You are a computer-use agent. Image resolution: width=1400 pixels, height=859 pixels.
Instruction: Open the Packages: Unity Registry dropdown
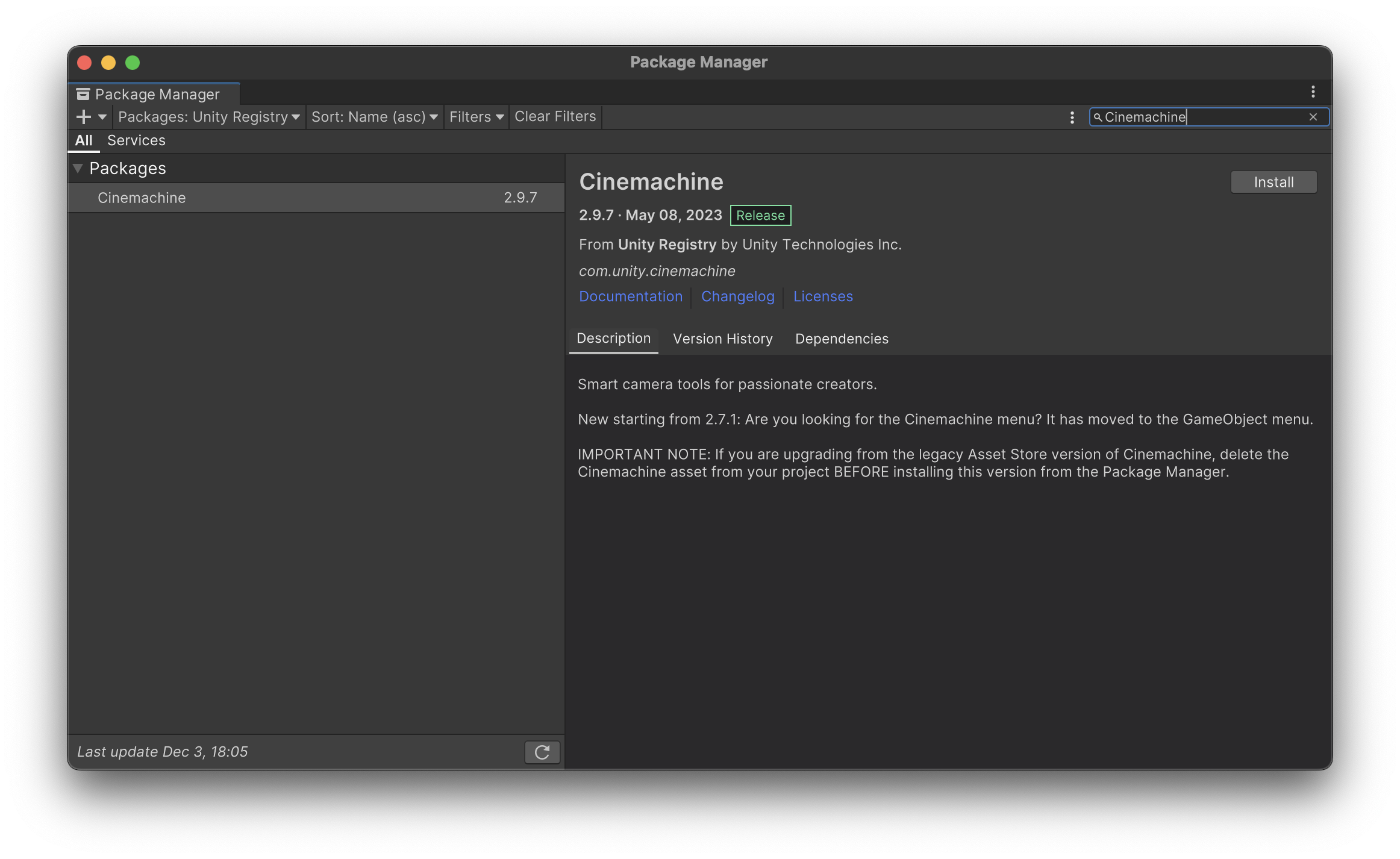(208, 117)
